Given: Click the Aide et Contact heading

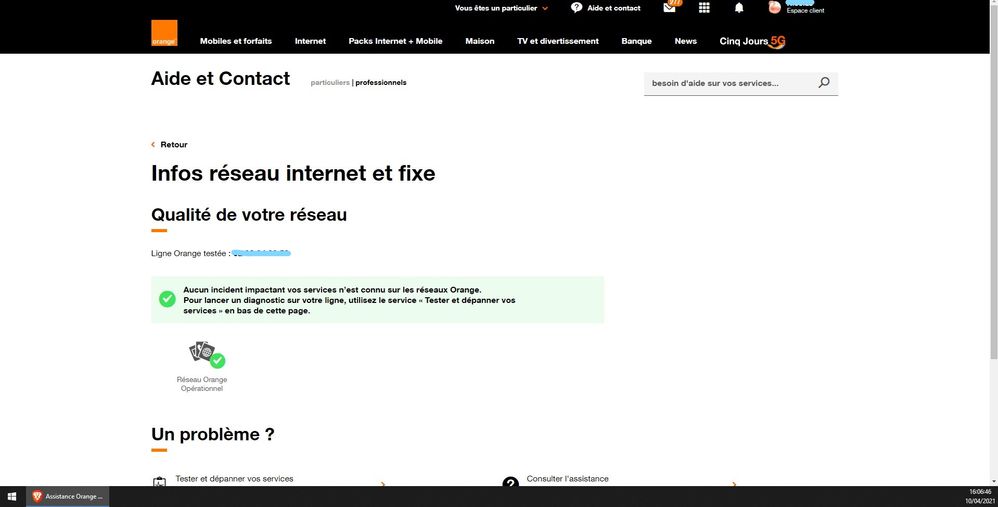Looking at the screenshot, I should pyautogui.click(x=220, y=78).
